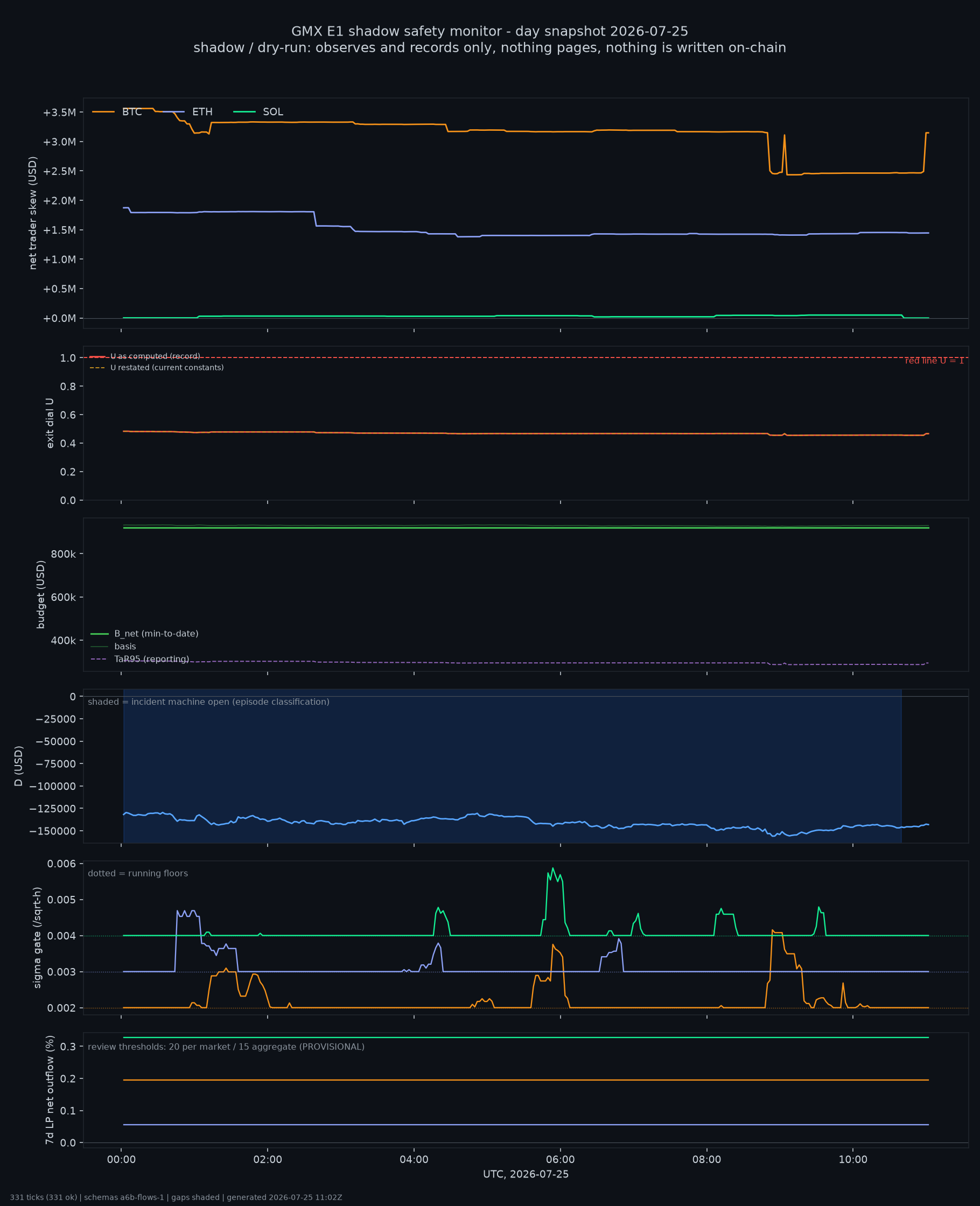Click the 'red line U = 1' annotation
This screenshot has width=980, height=1206.
(x=934, y=361)
